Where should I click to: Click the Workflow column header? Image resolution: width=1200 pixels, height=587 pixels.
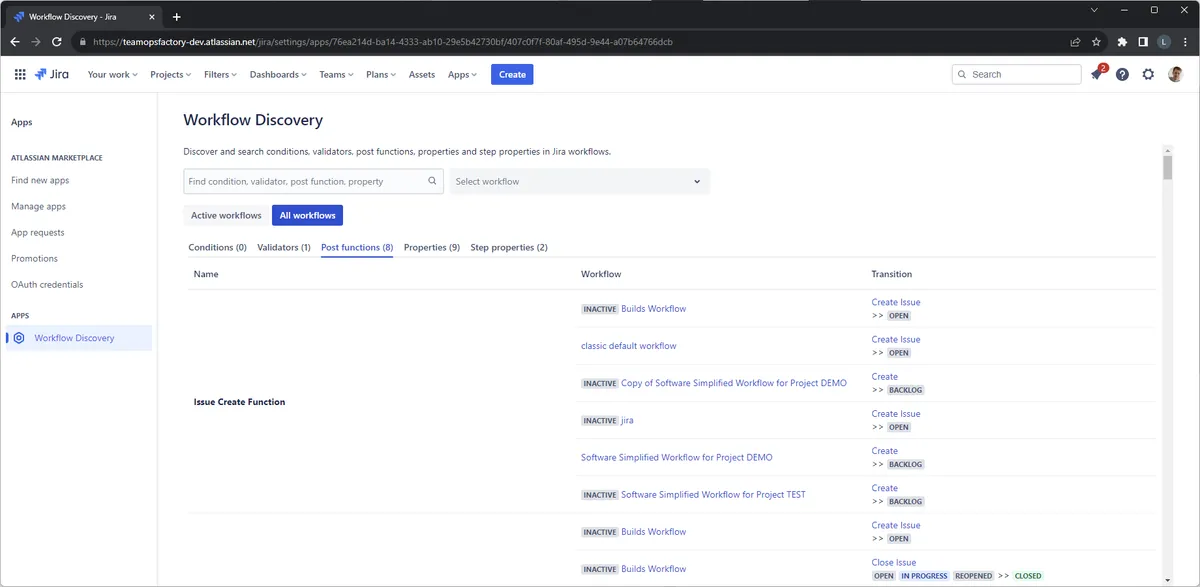601,274
